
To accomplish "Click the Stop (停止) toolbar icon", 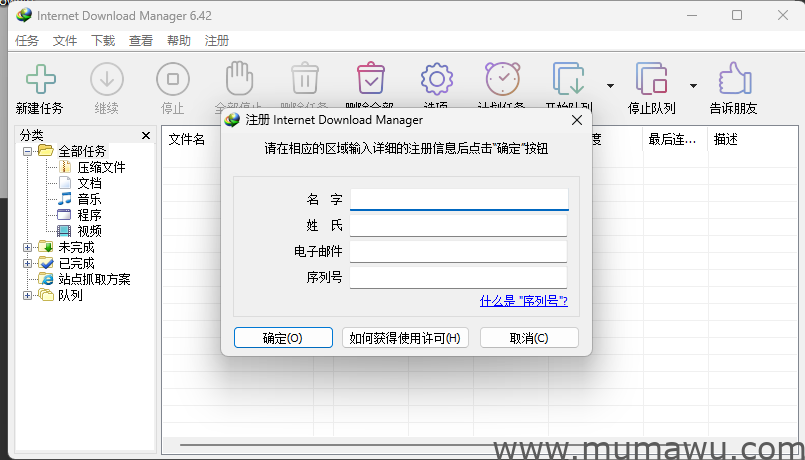I will 173,79.
